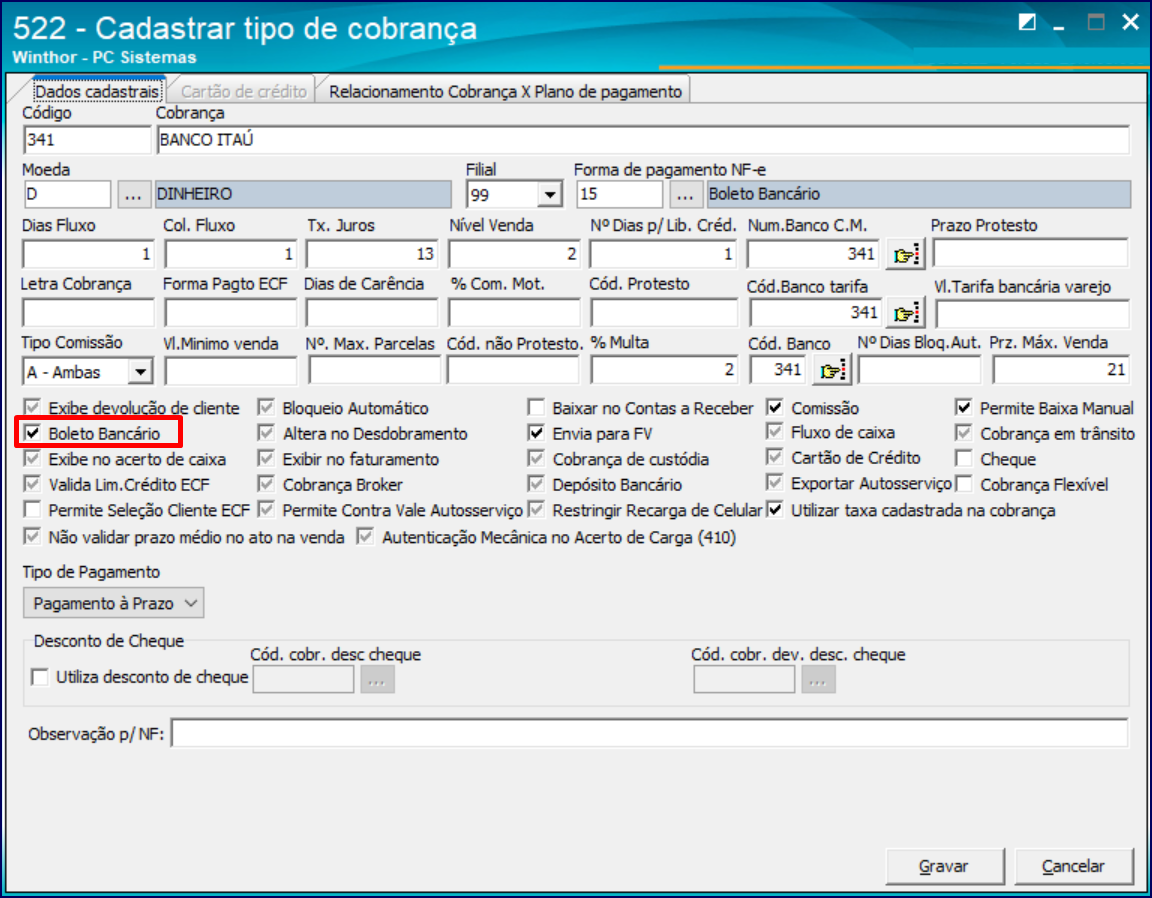Viewport: 1152px width, 898px height.
Task: Switch to Cartão de crédito tab
Action: (243, 91)
